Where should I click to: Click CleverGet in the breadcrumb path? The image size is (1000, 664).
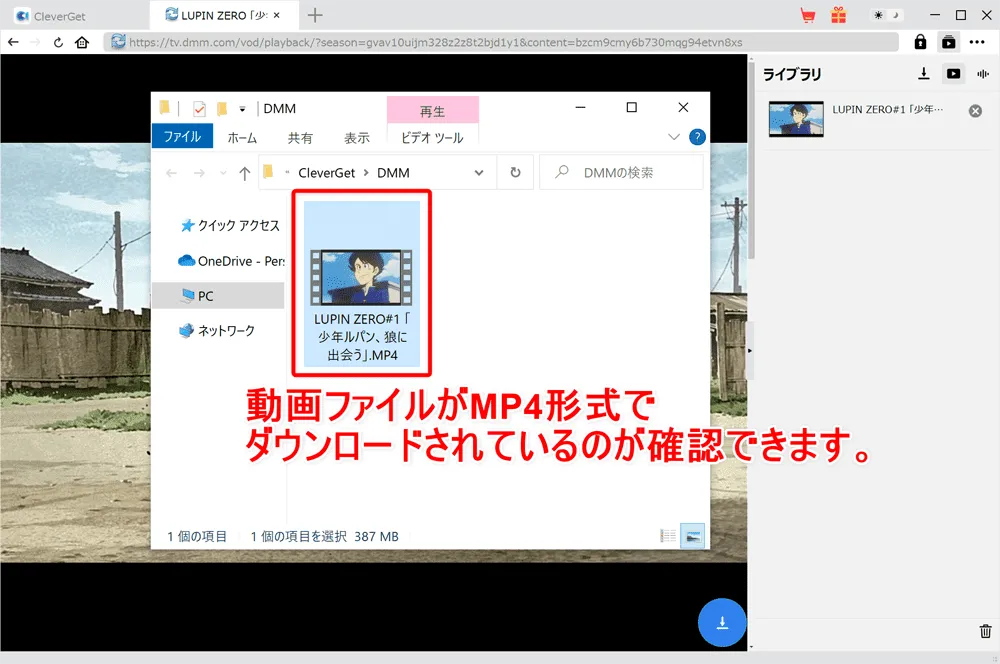[x=327, y=173]
